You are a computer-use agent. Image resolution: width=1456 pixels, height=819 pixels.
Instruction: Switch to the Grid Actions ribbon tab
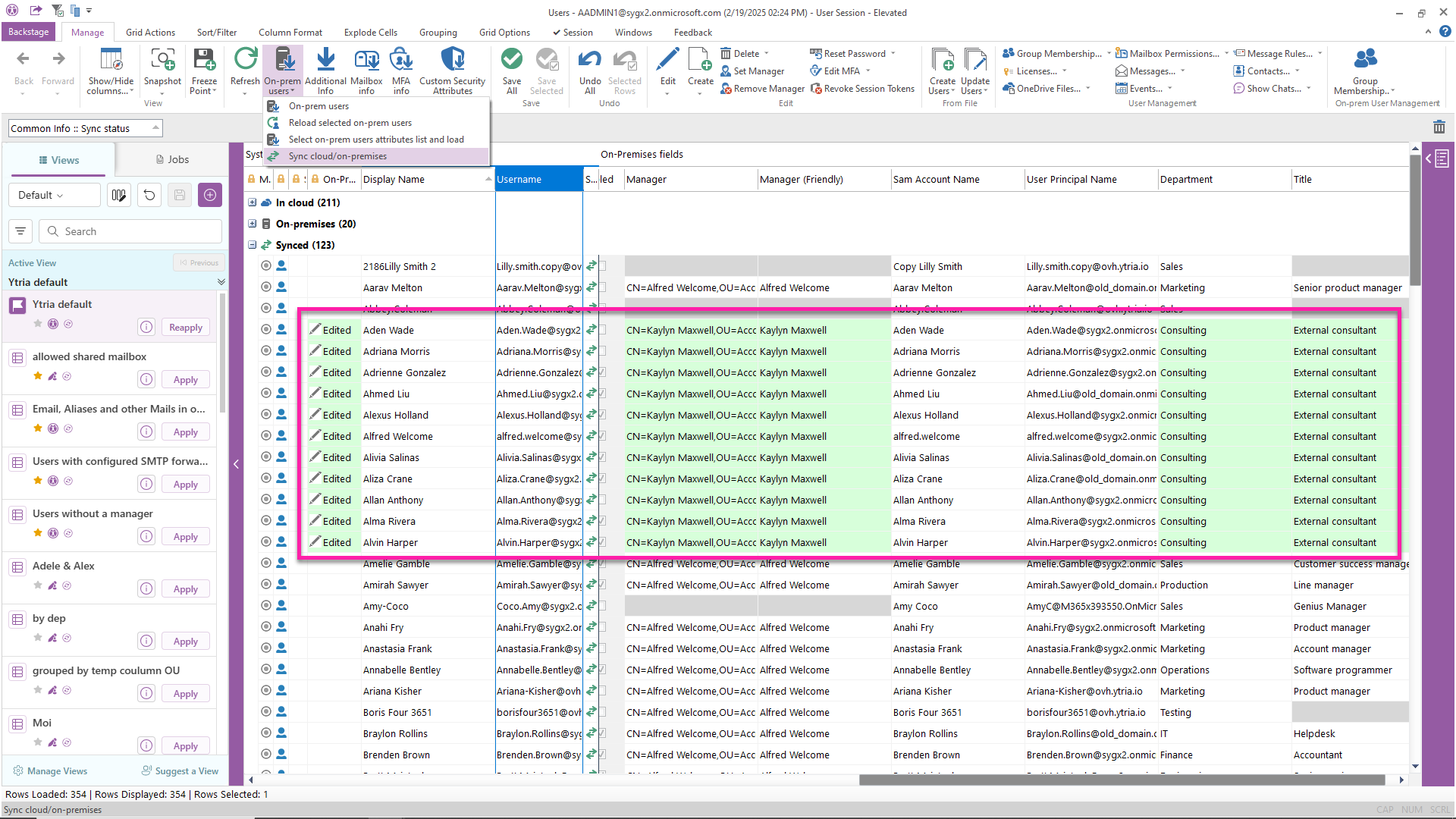pos(150,33)
